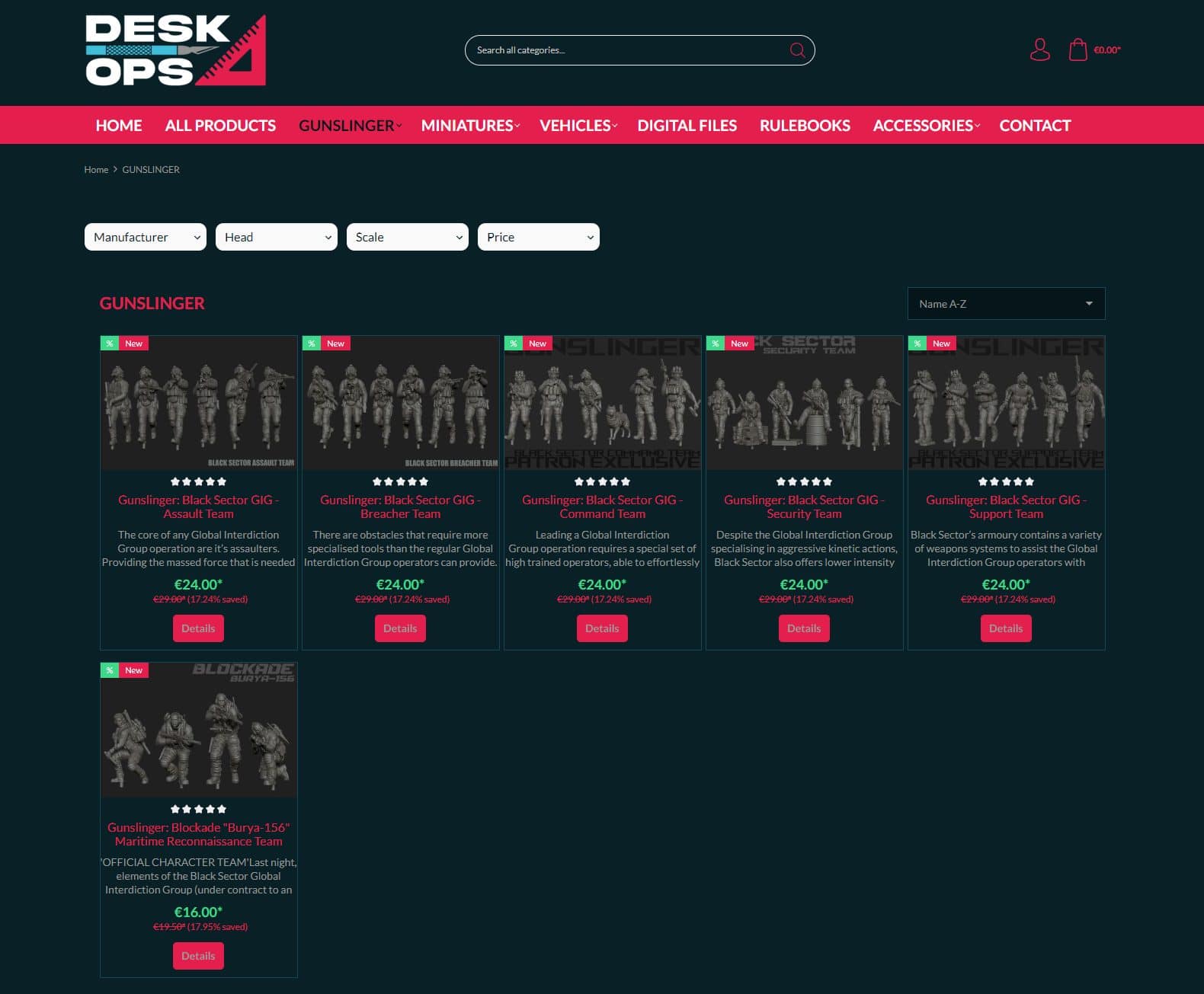This screenshot has width=1204, height=994.
Task: Click the percent badge on Support Team card
Action: click(917, 344)
